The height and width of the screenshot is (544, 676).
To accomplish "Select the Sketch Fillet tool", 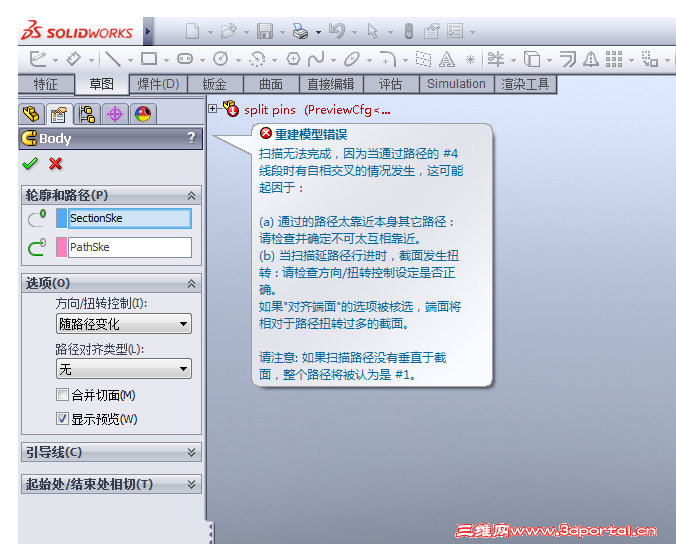I will coord(388,59).
